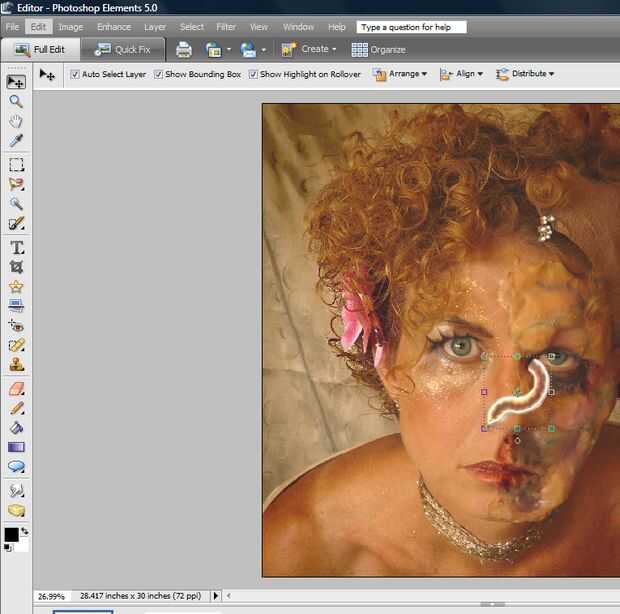Open the Window menu

coord(298,27)
